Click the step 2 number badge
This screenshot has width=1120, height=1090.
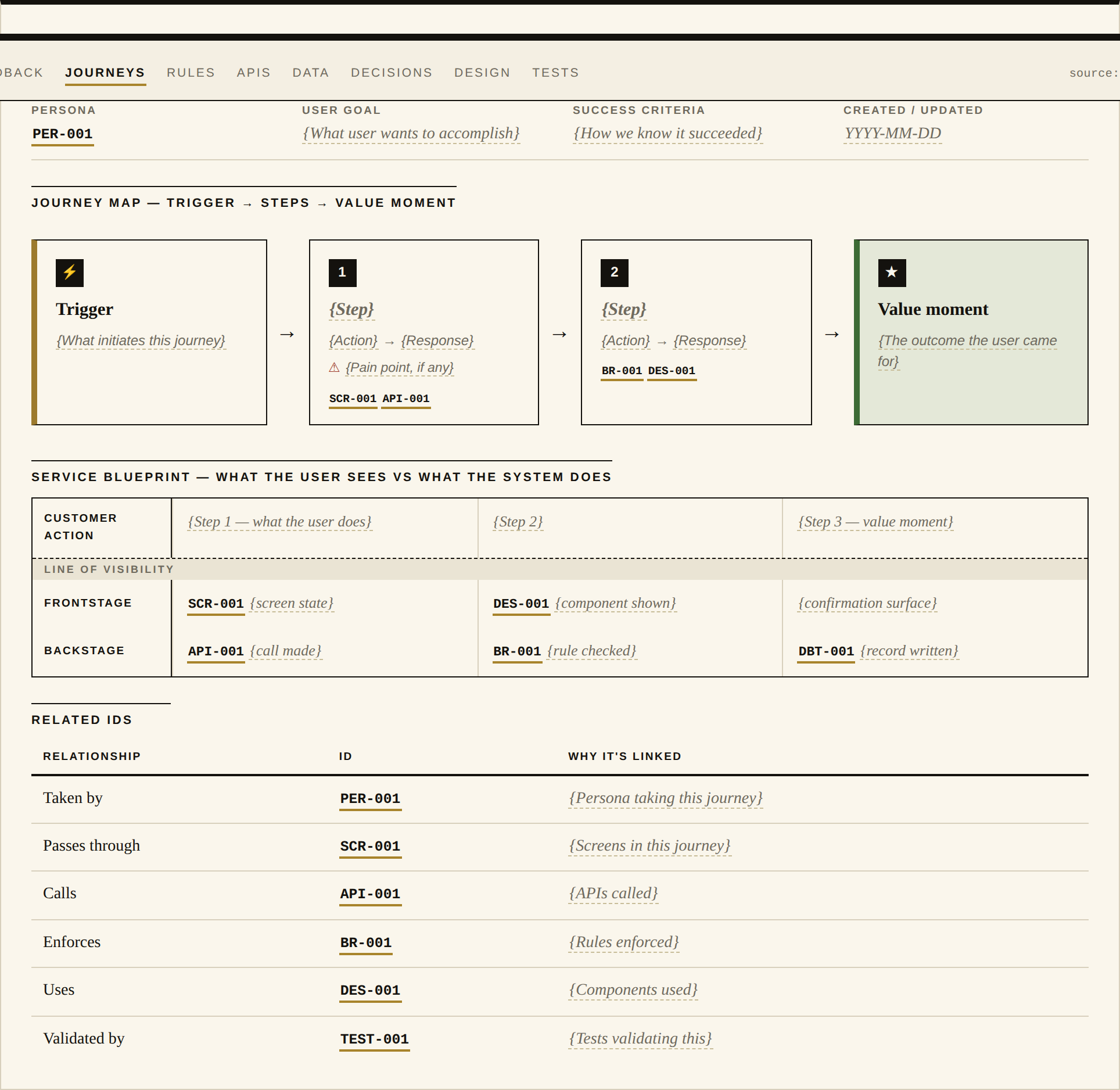[615, 272]
